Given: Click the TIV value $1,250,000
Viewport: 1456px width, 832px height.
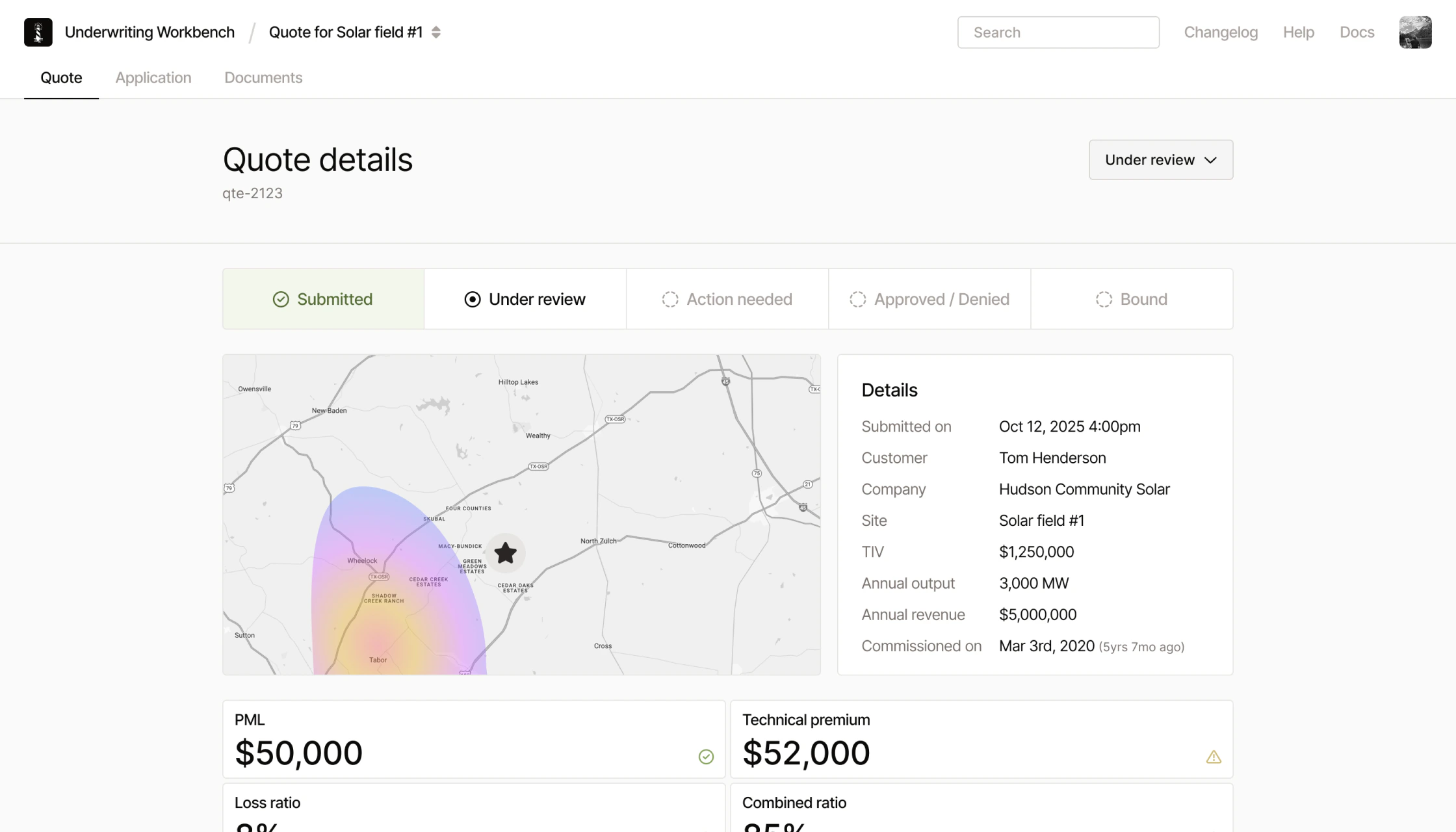Looking at the screenshot, I should (1036, 552).
